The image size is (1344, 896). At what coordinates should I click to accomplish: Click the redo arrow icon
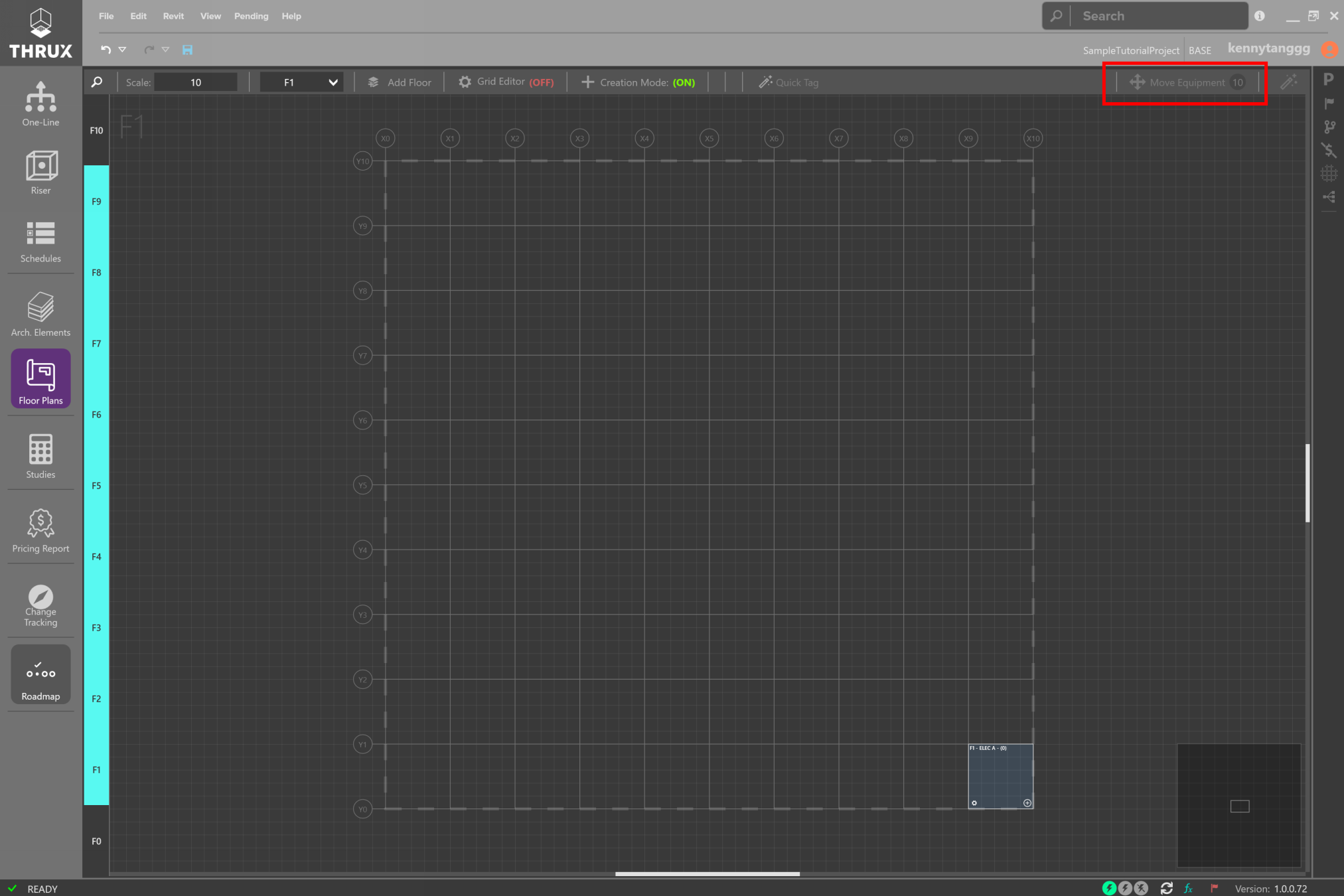[x=149, y=49]
